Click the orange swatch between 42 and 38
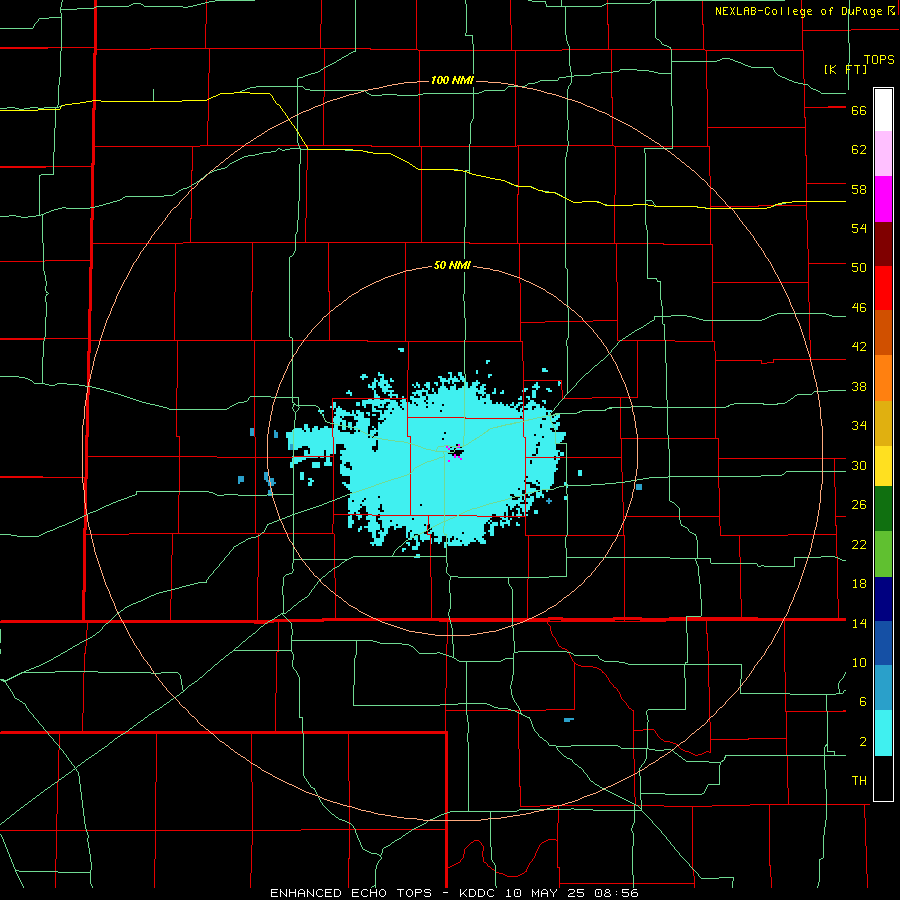The image size is (900, 900). point(883,378)
